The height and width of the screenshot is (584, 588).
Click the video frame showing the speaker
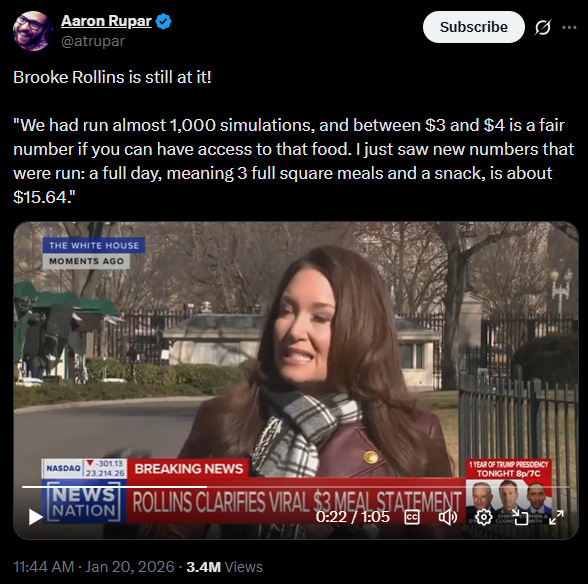click(296, 380)
